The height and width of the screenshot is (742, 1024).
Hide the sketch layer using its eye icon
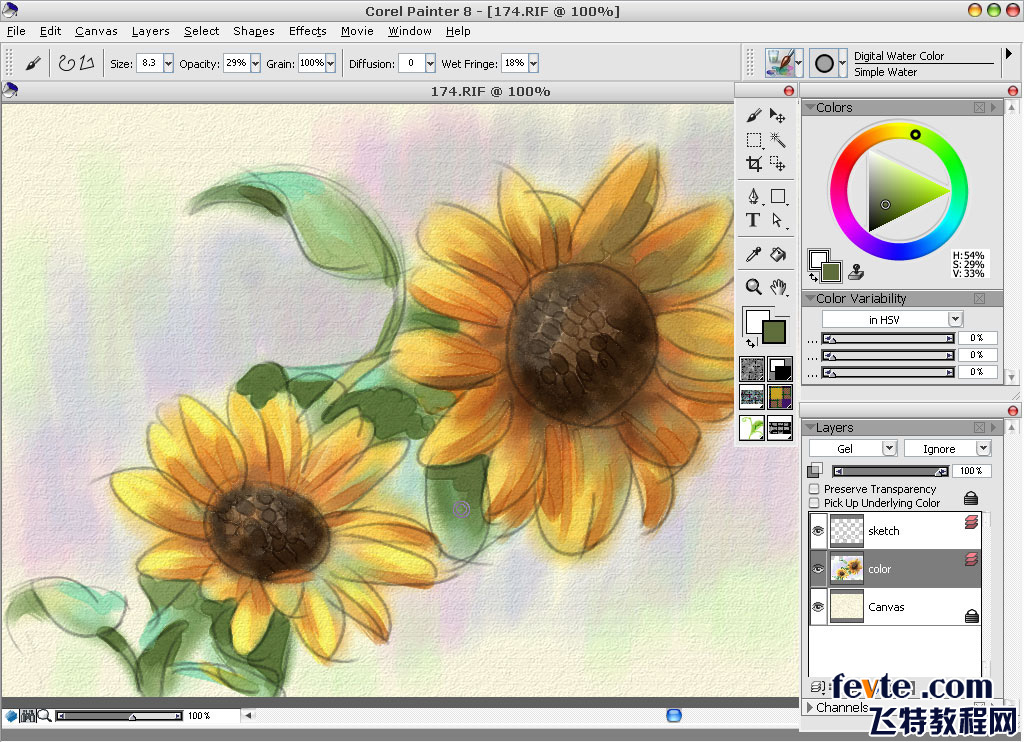818,531
